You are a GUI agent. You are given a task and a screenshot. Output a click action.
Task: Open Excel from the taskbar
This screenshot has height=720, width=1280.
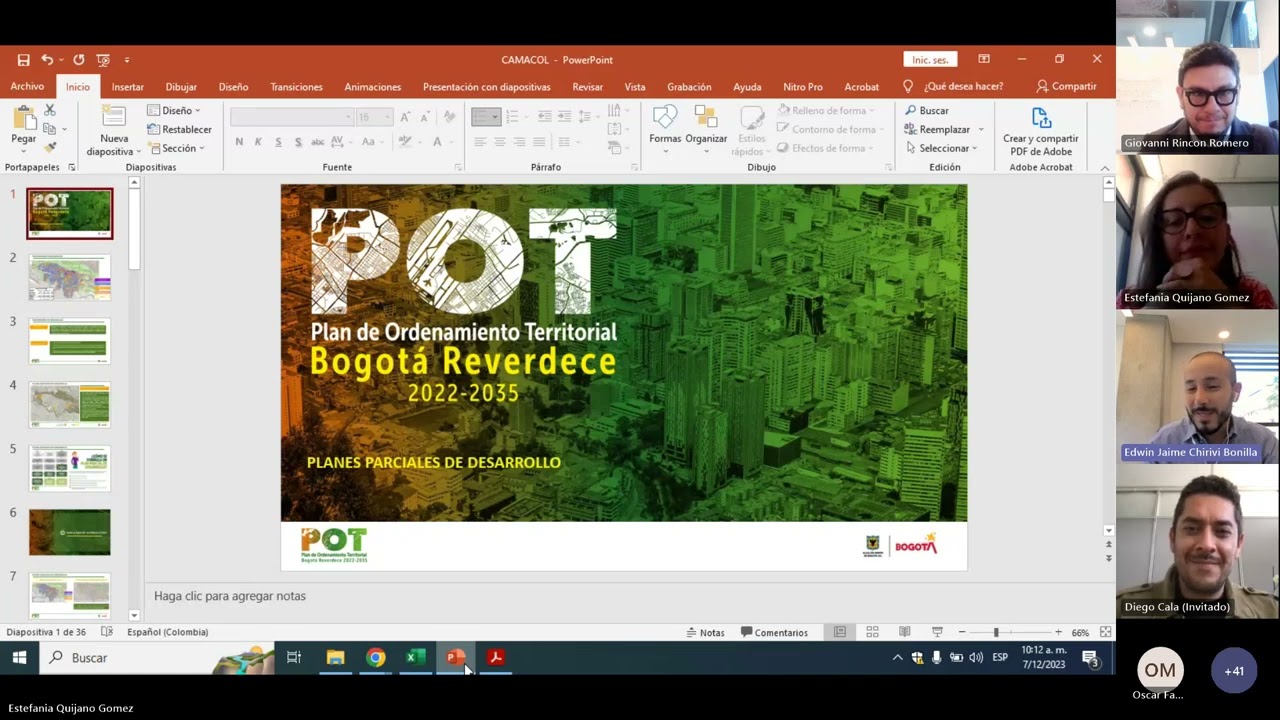(415, 657)
